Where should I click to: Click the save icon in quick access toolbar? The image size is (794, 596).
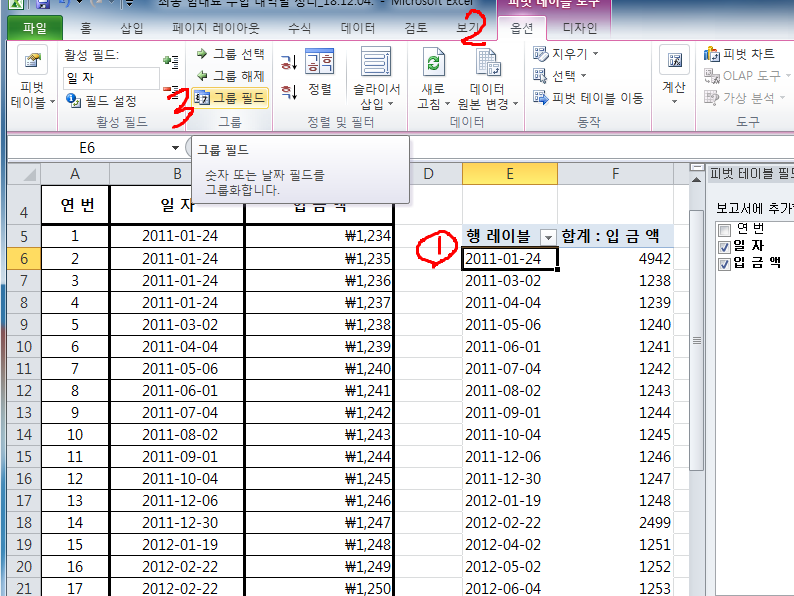click(43, 4)
